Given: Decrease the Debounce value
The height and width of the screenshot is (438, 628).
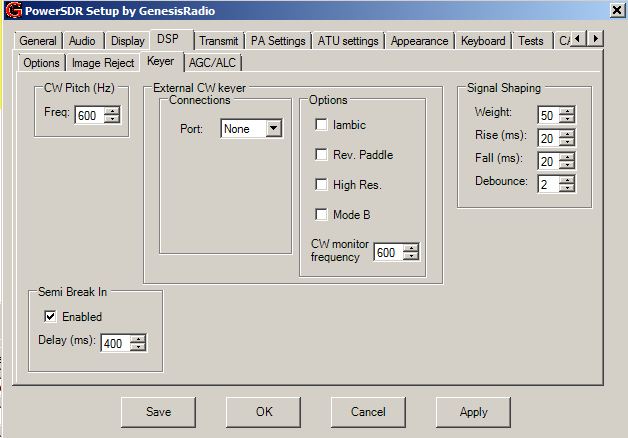Looking at the screenshot, I should click(x=567, y=188).
